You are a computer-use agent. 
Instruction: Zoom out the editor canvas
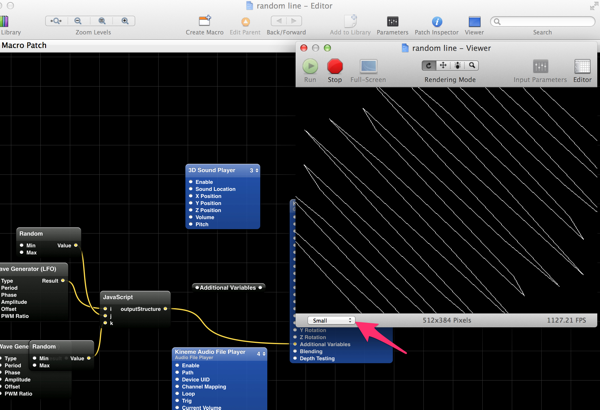click(78, 21)
